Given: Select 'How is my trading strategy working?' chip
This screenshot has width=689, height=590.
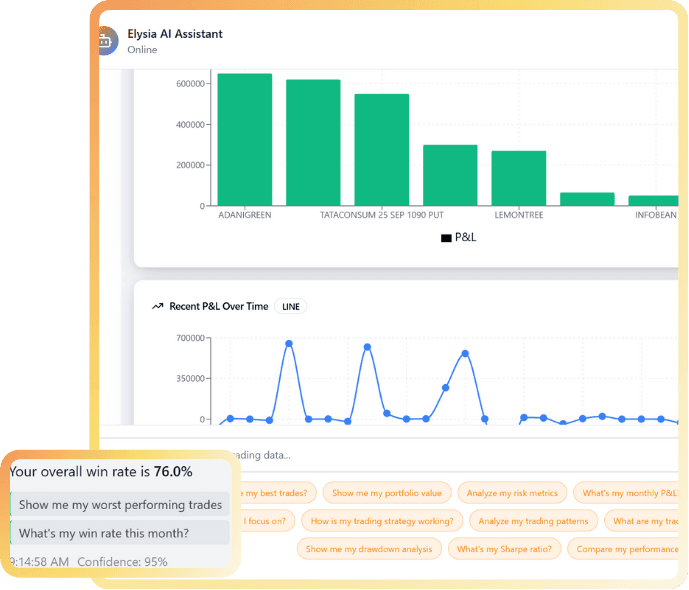Looking at the screenshot, I should click(381, 521).
